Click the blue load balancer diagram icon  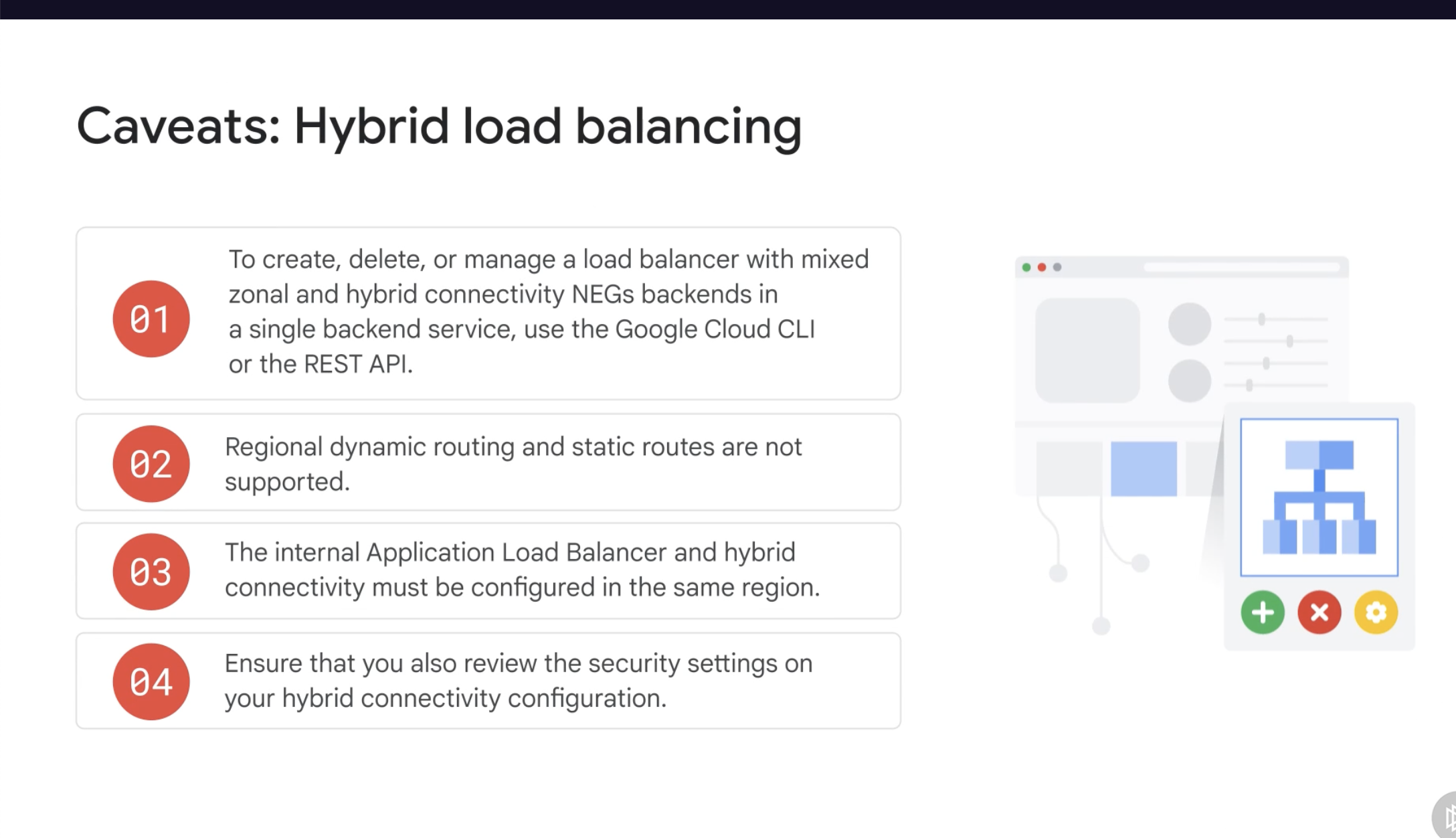tap(1319, 497)
